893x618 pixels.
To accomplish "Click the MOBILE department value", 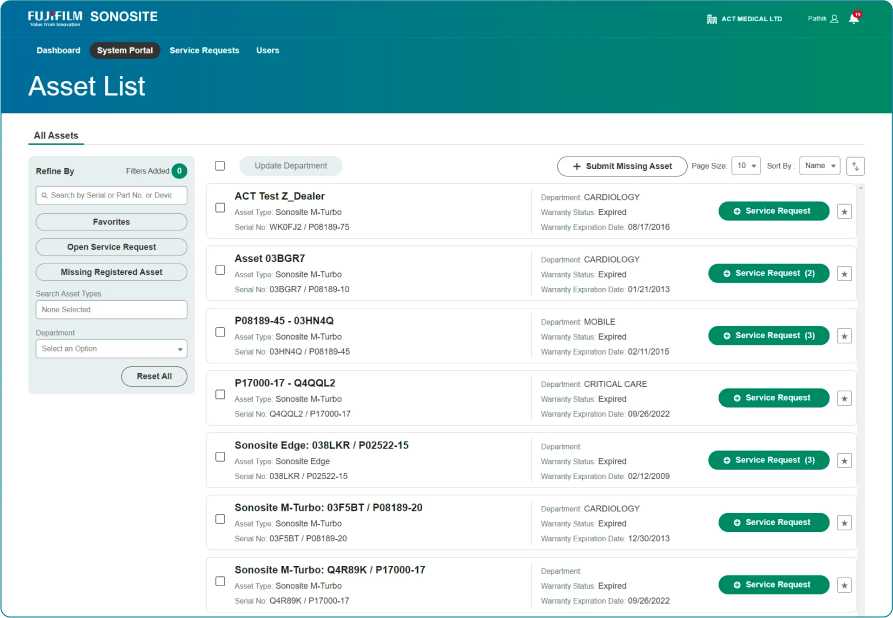I will pyautogui.click(x=600, y=322).
